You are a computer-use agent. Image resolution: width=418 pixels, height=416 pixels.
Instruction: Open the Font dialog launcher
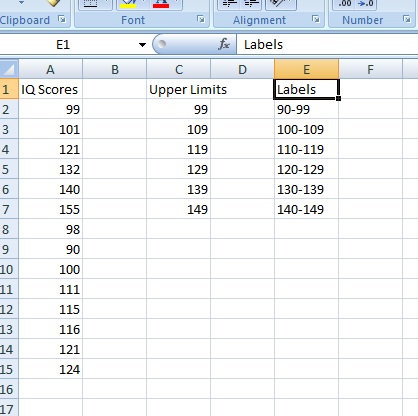(201, 19)
